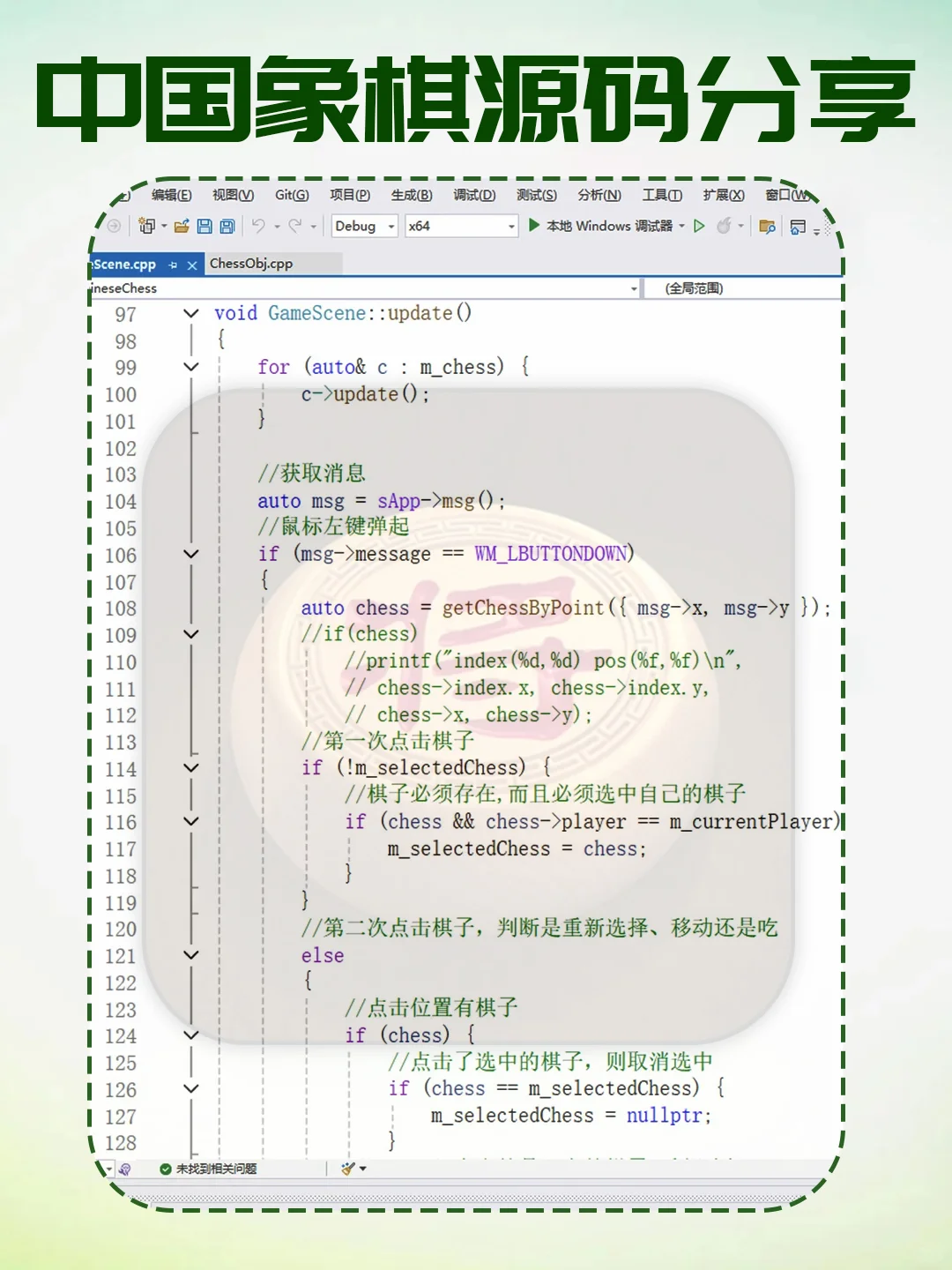This screenshot has height=1270, width=952.
Task: Open the Hot Reload options dropdown arrow
Action: 740,227
